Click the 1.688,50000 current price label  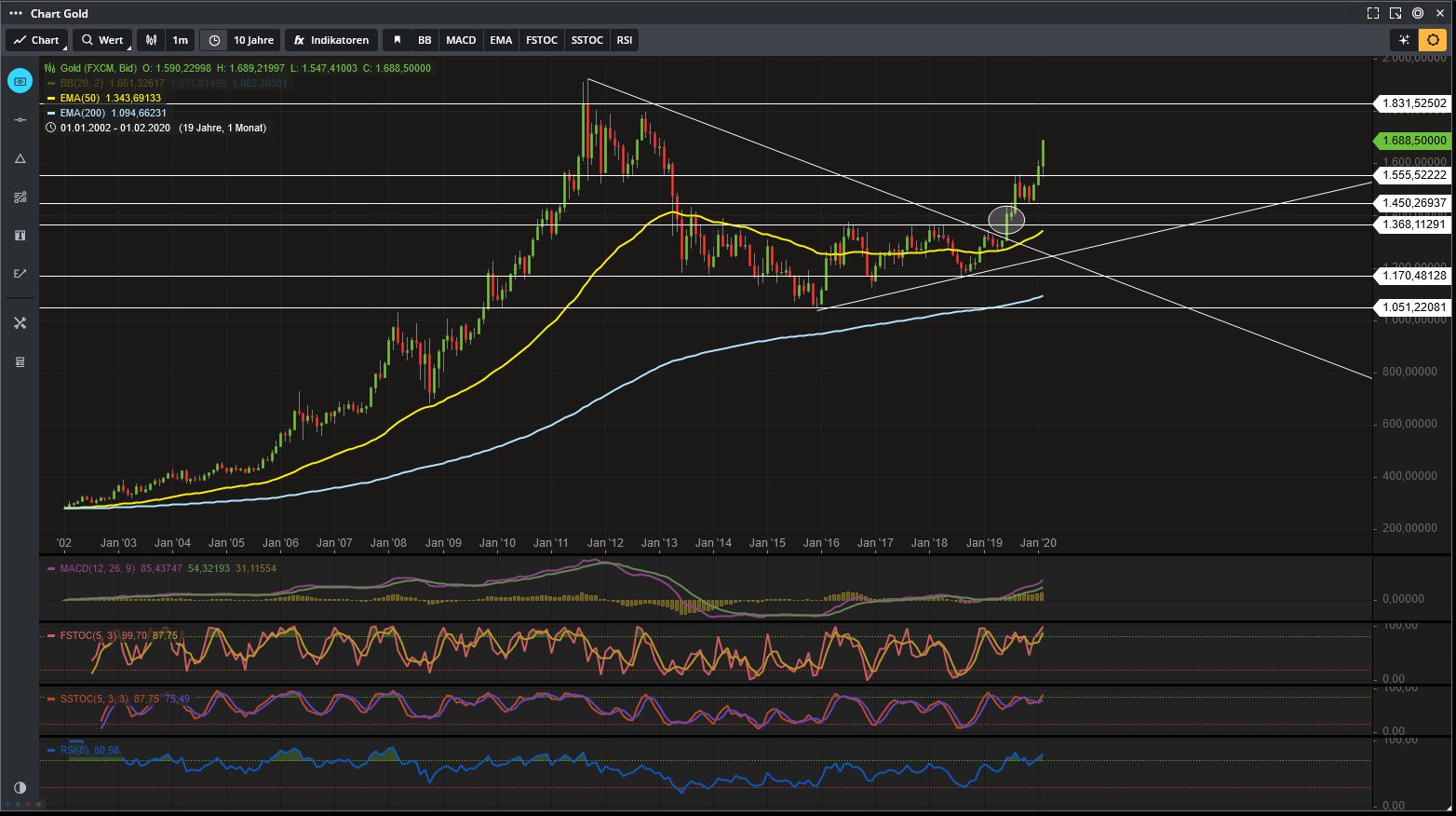pyautogui.click(x=1413, y=141)
